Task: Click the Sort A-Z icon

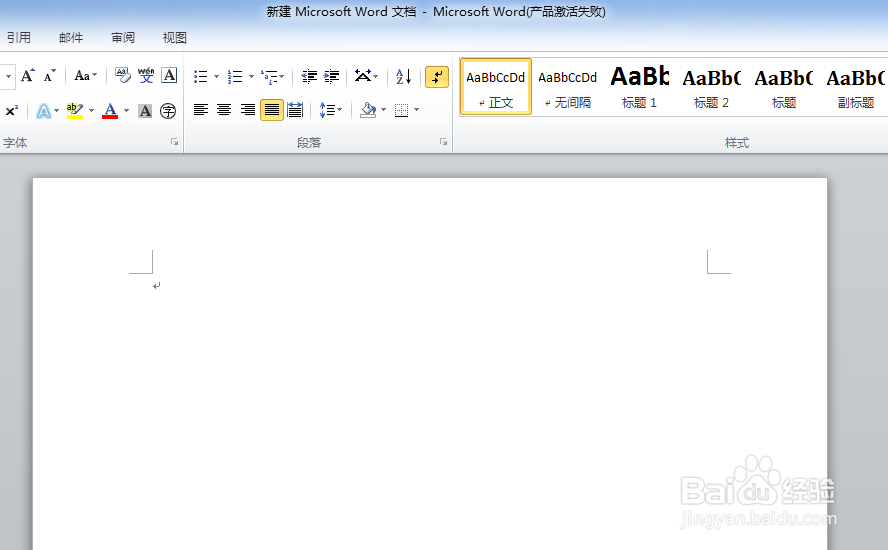Action: click(403, 76)
